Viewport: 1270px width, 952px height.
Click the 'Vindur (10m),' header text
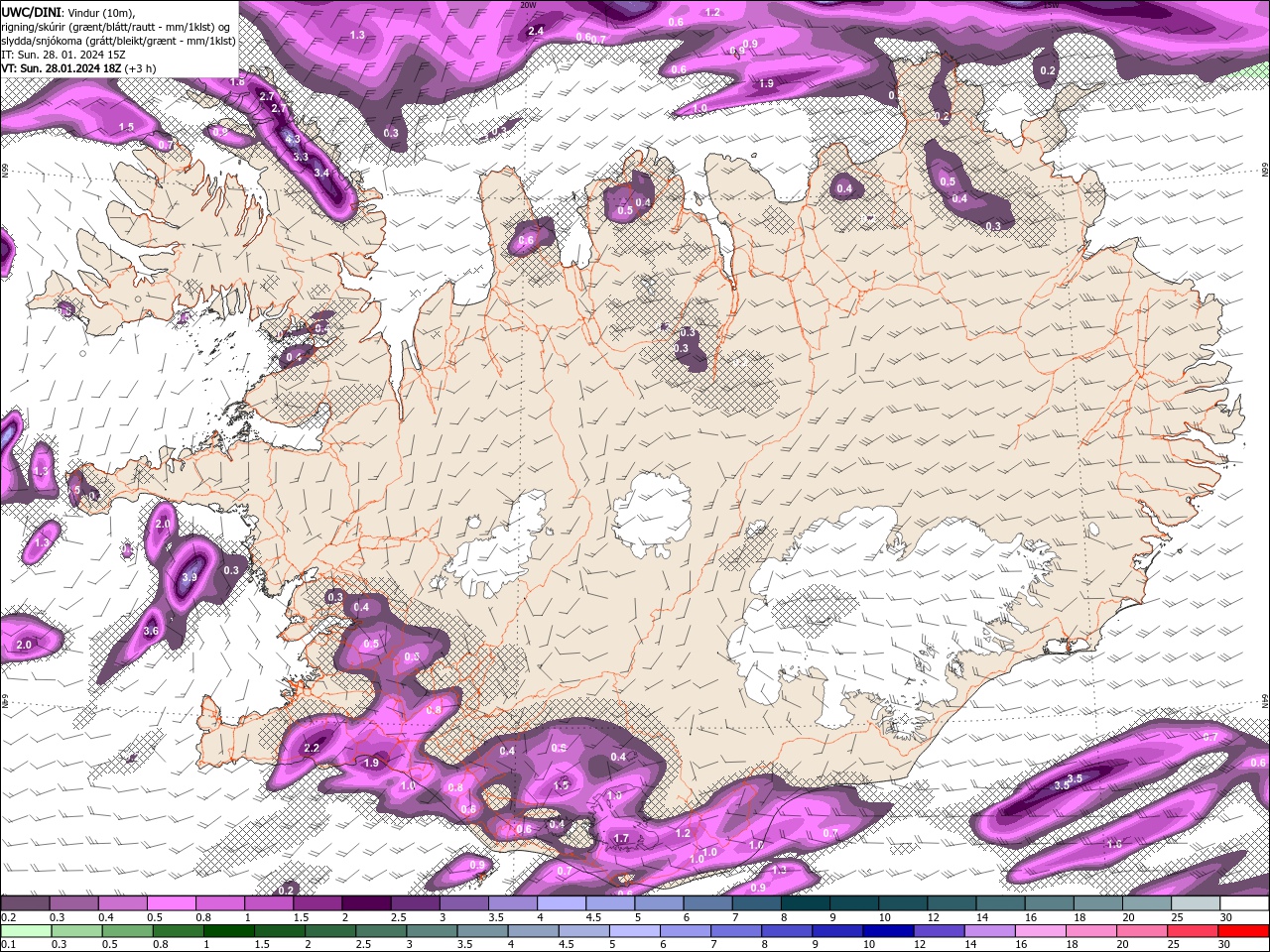click(x=101, y=13)
